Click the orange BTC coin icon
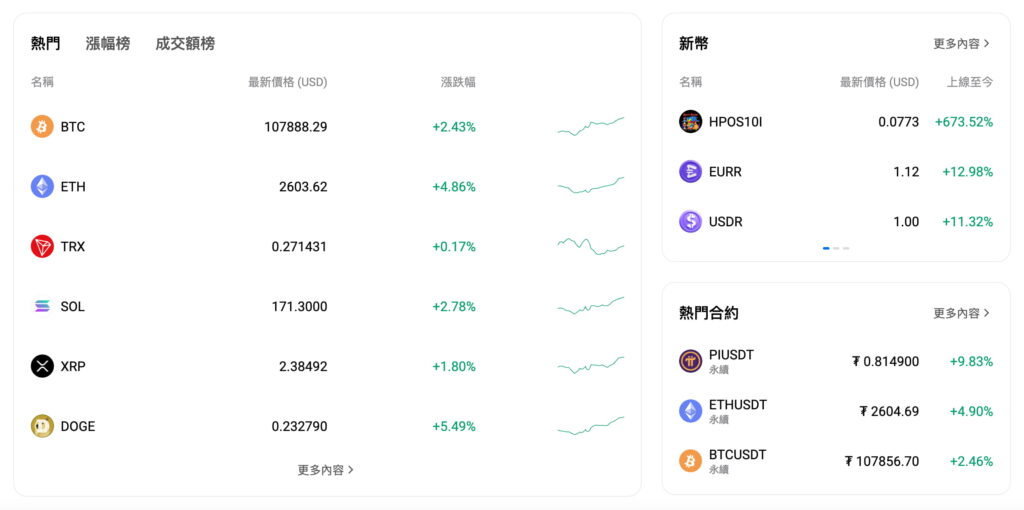The height and width of the screenshot is (510, 1024). [x=42, y=126]
